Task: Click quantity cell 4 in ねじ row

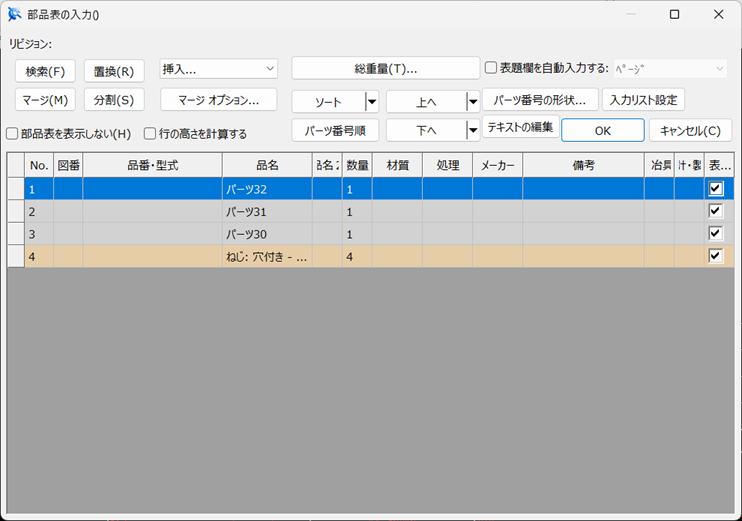Action: [357, 256]
